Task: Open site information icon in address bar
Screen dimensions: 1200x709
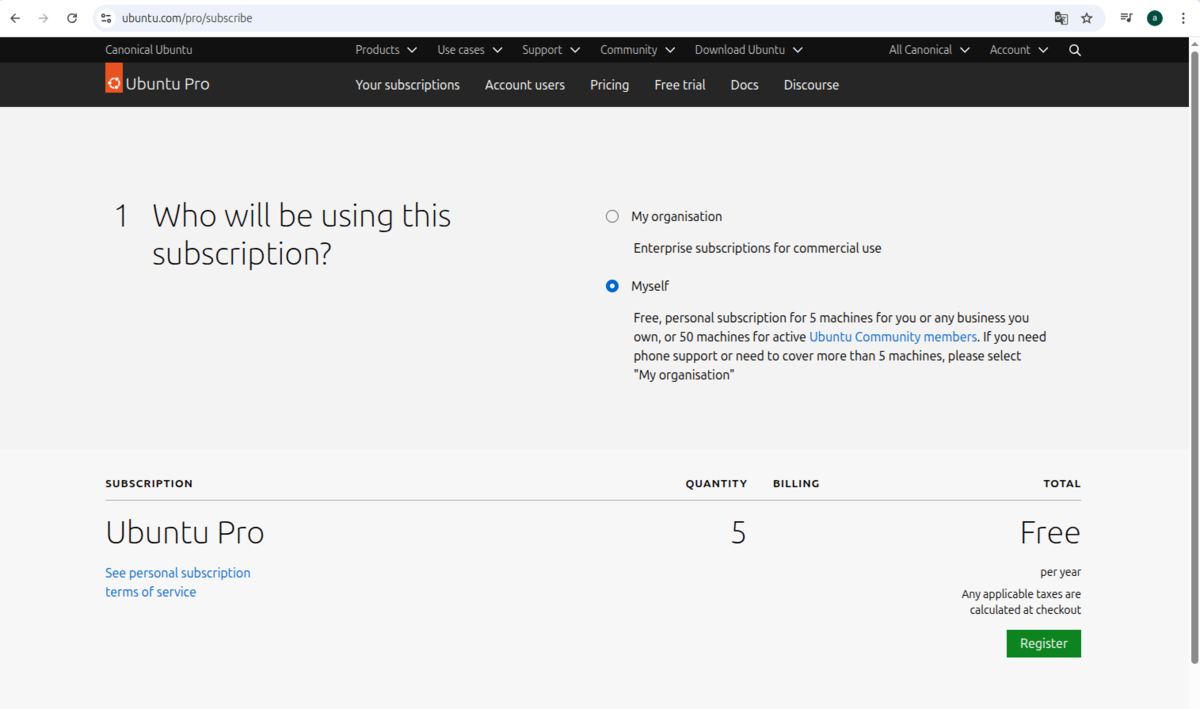Action: (x=106, y=18)
